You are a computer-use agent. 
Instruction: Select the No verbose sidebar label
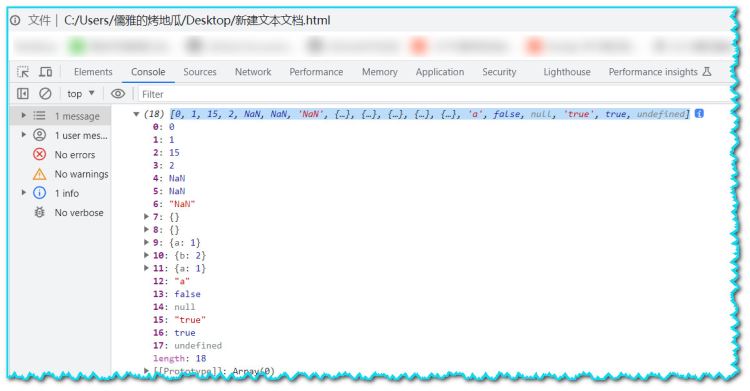click(79, 212)
